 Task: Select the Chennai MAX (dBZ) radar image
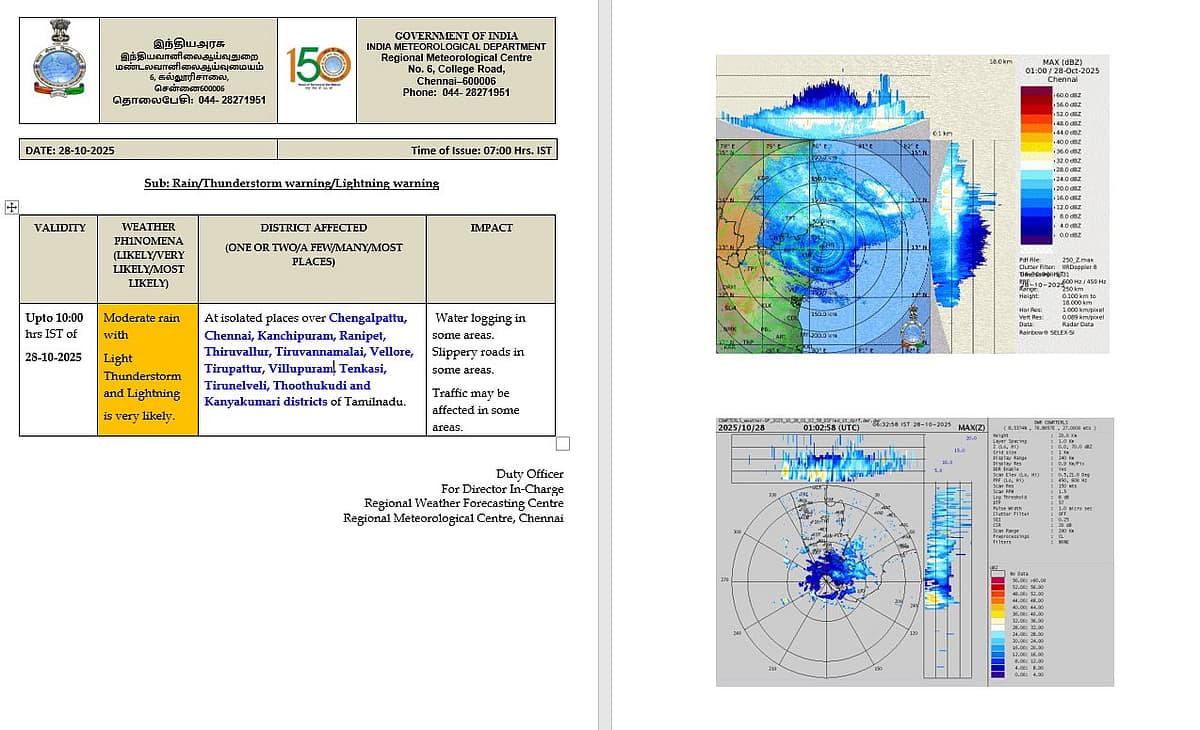coord(912,204)
